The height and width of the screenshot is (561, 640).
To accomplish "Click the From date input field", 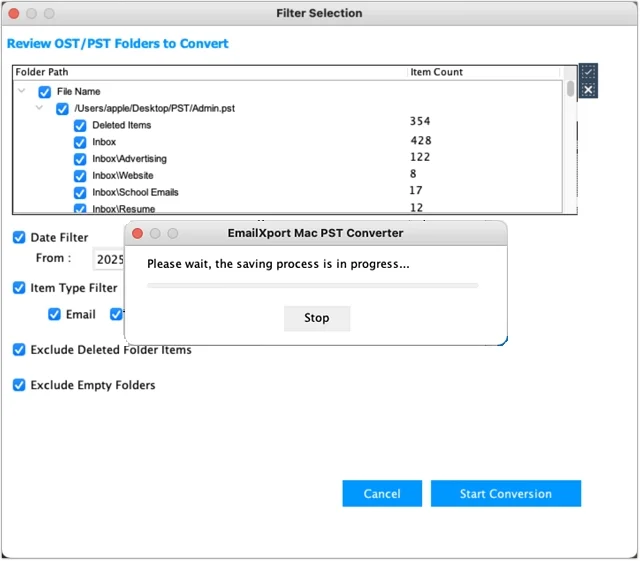I will pyautogui.click(x=109, y=259).
